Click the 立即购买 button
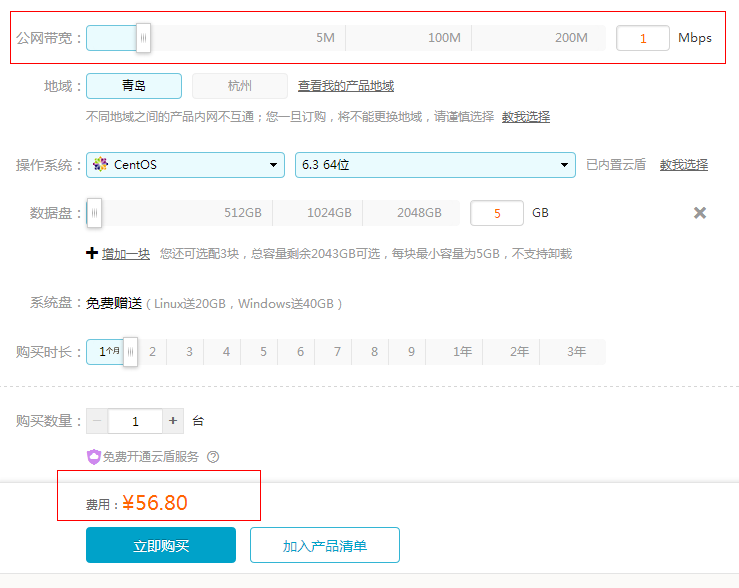The height and width of the screenshot is (588, 739). tap(161, 546)
